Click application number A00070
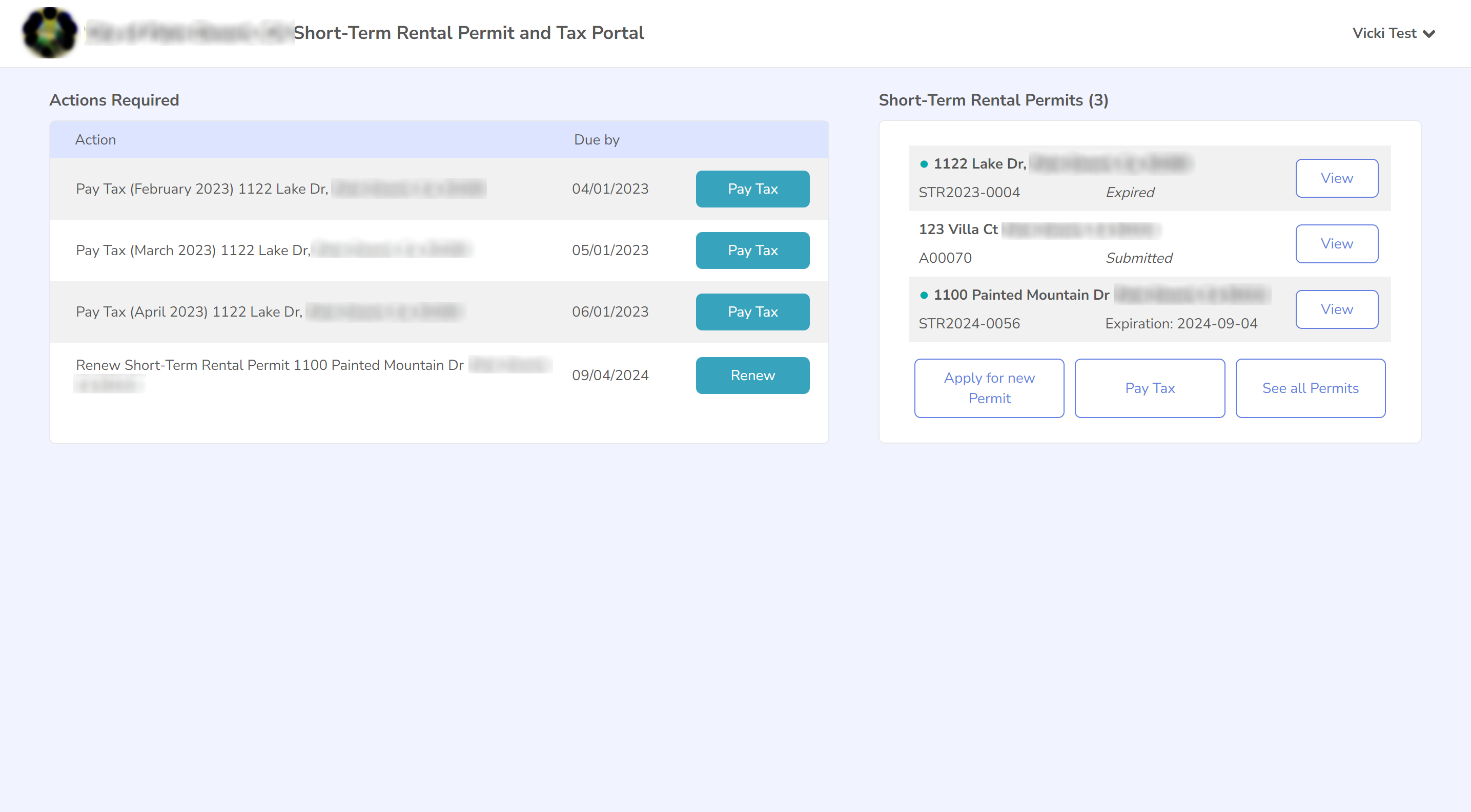1471x812 pixels. click(945, 259)
